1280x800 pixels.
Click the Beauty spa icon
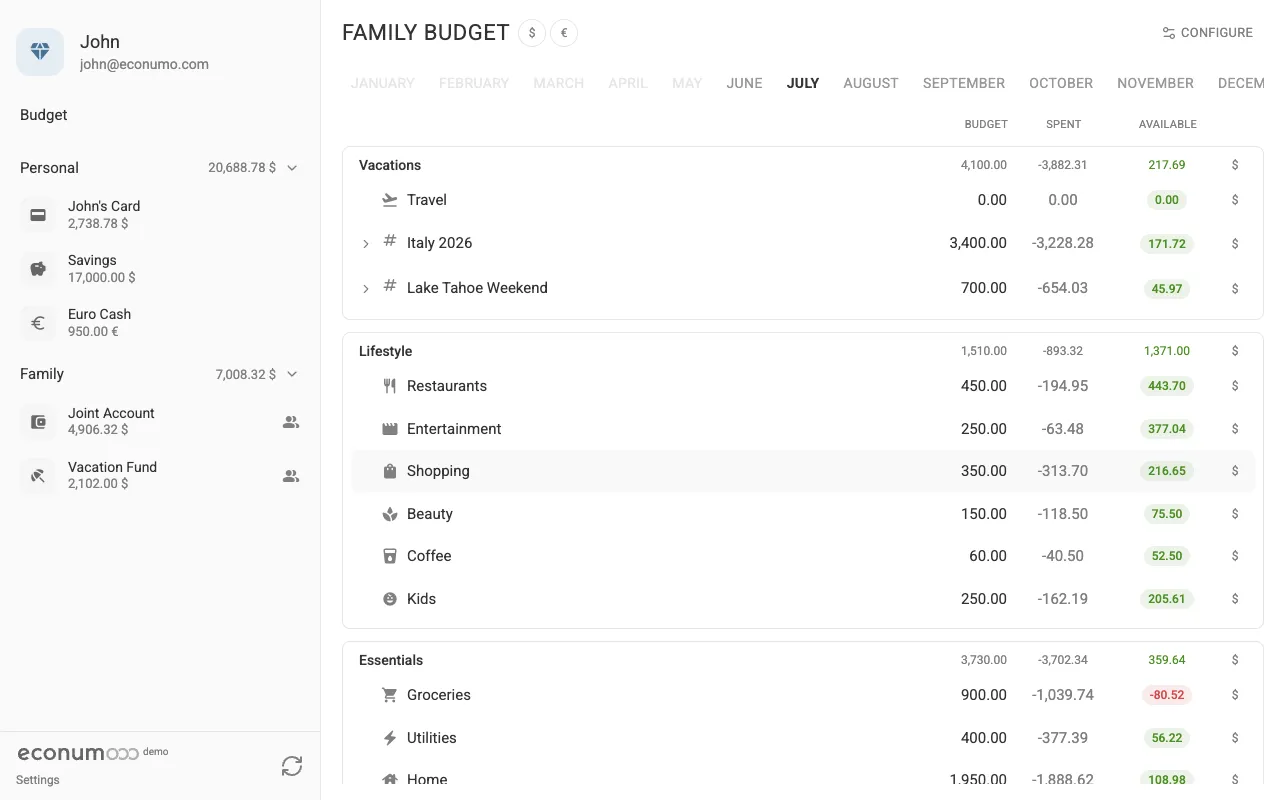coord(390,514)
